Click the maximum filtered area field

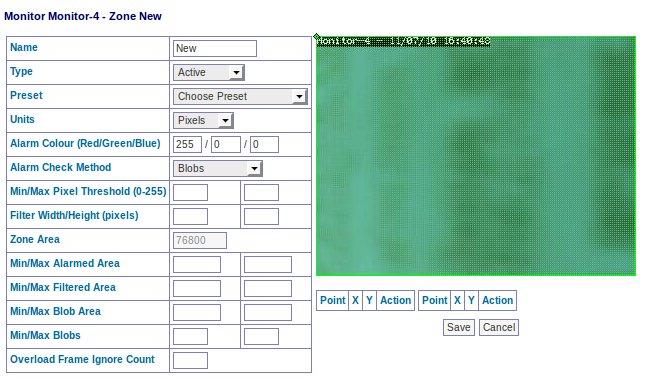coord(268,288)
